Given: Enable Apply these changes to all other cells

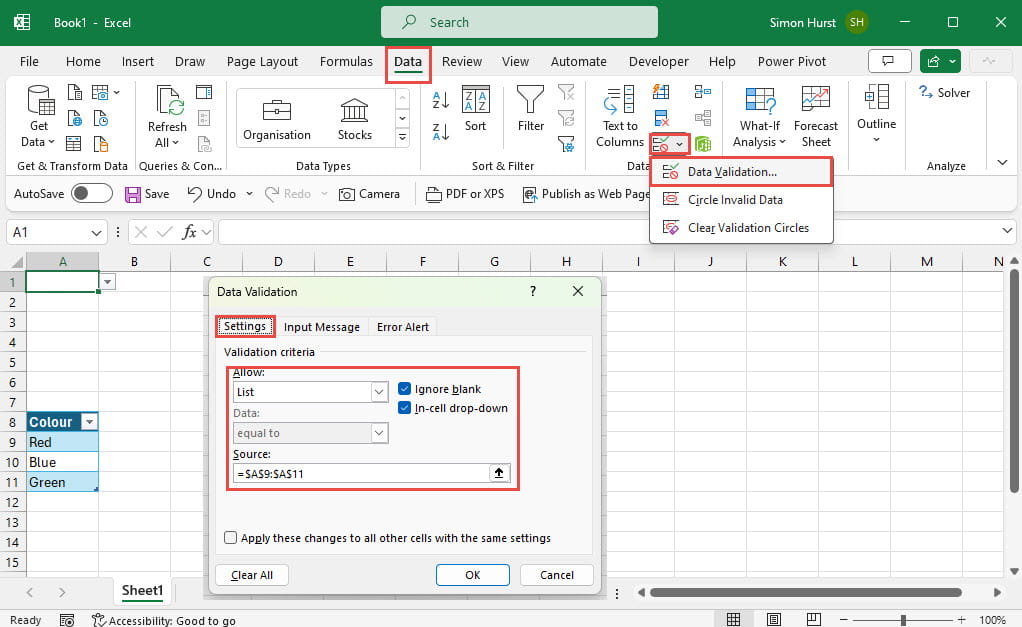Looking at the screenshot, I should (x=231, y=538).
